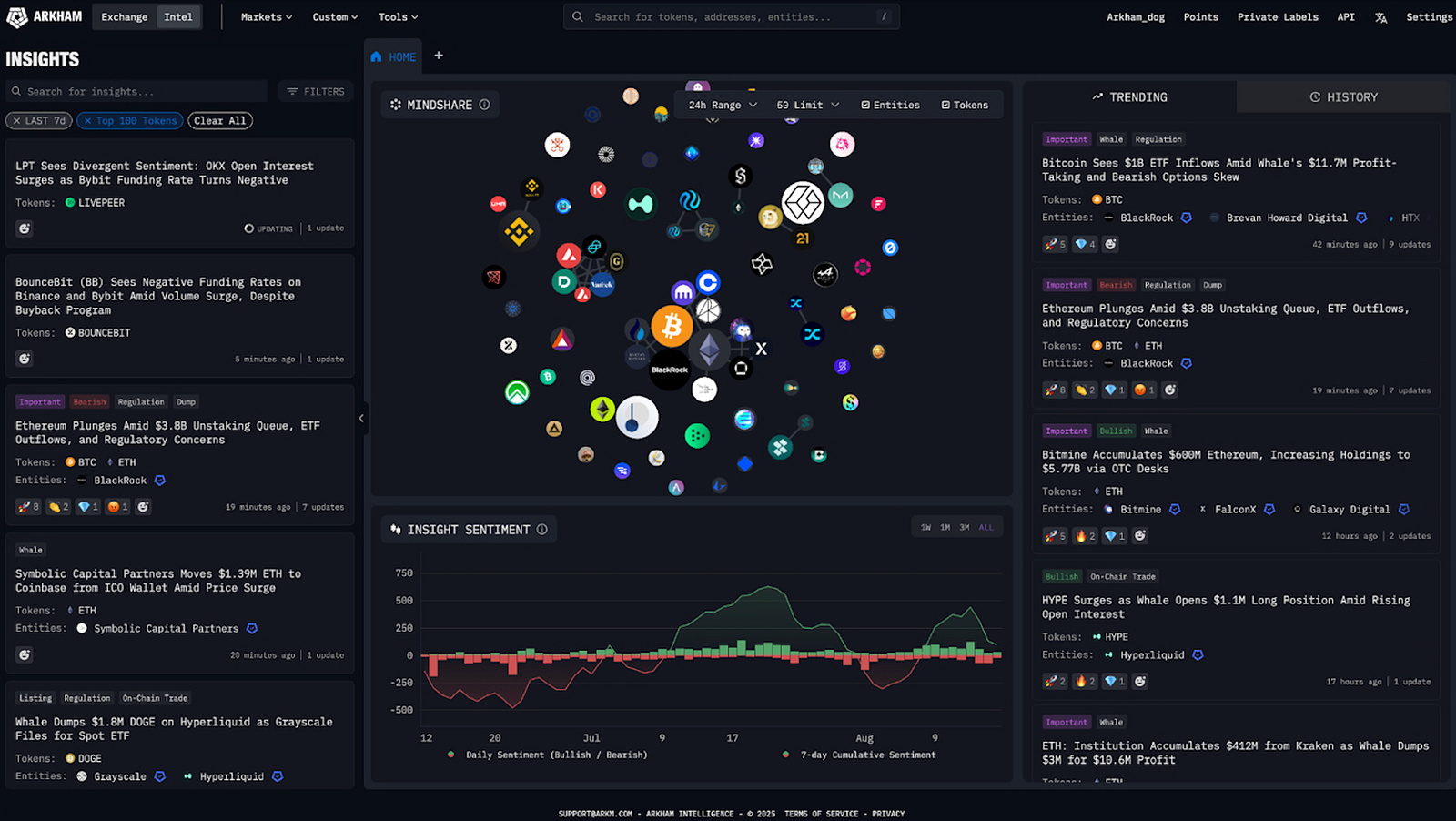Open the 21 bubble in Mindshare
The width and height of the screenshot is (1456, 821).
coord(803,238)
